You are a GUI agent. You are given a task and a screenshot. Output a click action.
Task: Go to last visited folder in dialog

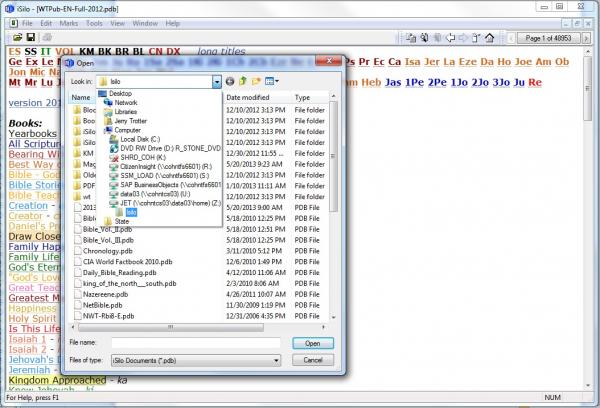(x=229, y=80)
